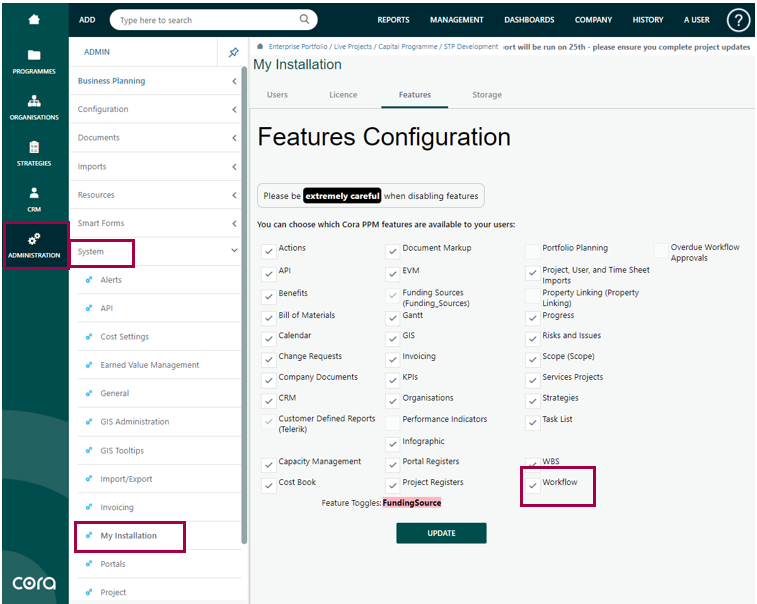Open Live Projects breadcrumb link
Screen dimensions: 757x604
[353, 46]
